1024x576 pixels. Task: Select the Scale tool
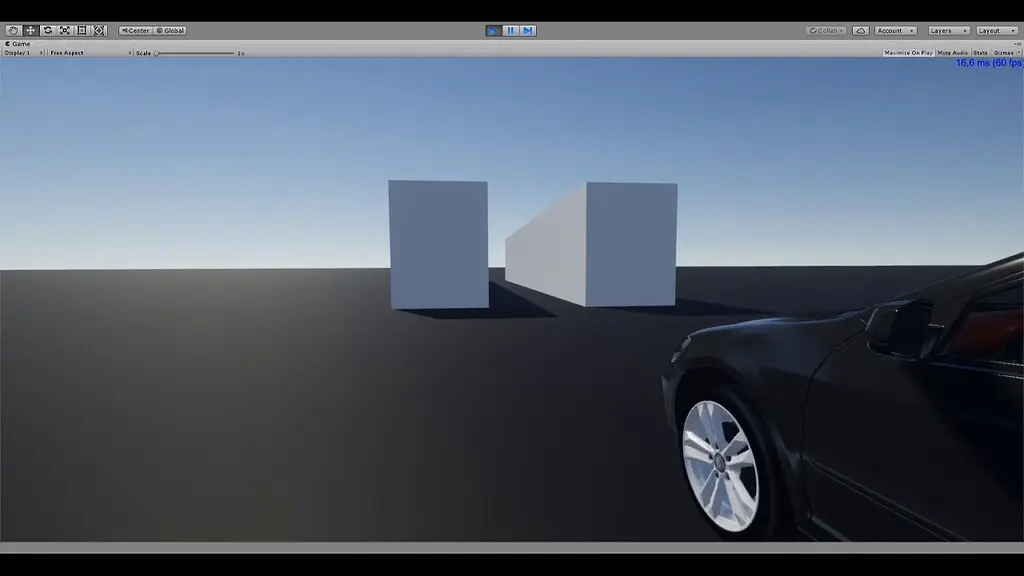tap(65, 31)
